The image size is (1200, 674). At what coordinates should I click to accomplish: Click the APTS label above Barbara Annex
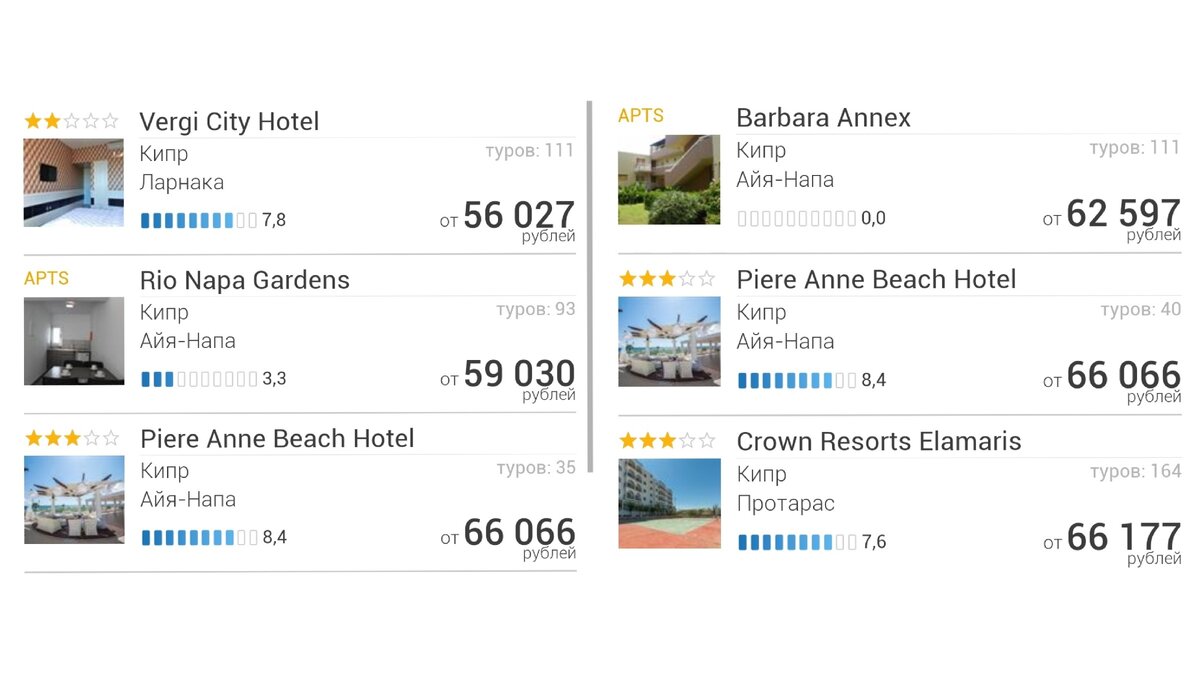640,116
